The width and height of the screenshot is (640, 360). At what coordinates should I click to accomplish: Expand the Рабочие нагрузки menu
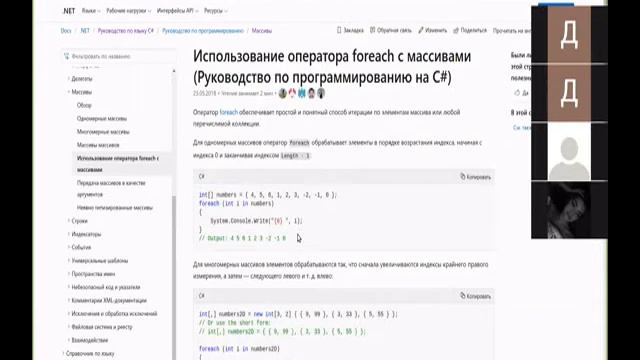(128, 11)
